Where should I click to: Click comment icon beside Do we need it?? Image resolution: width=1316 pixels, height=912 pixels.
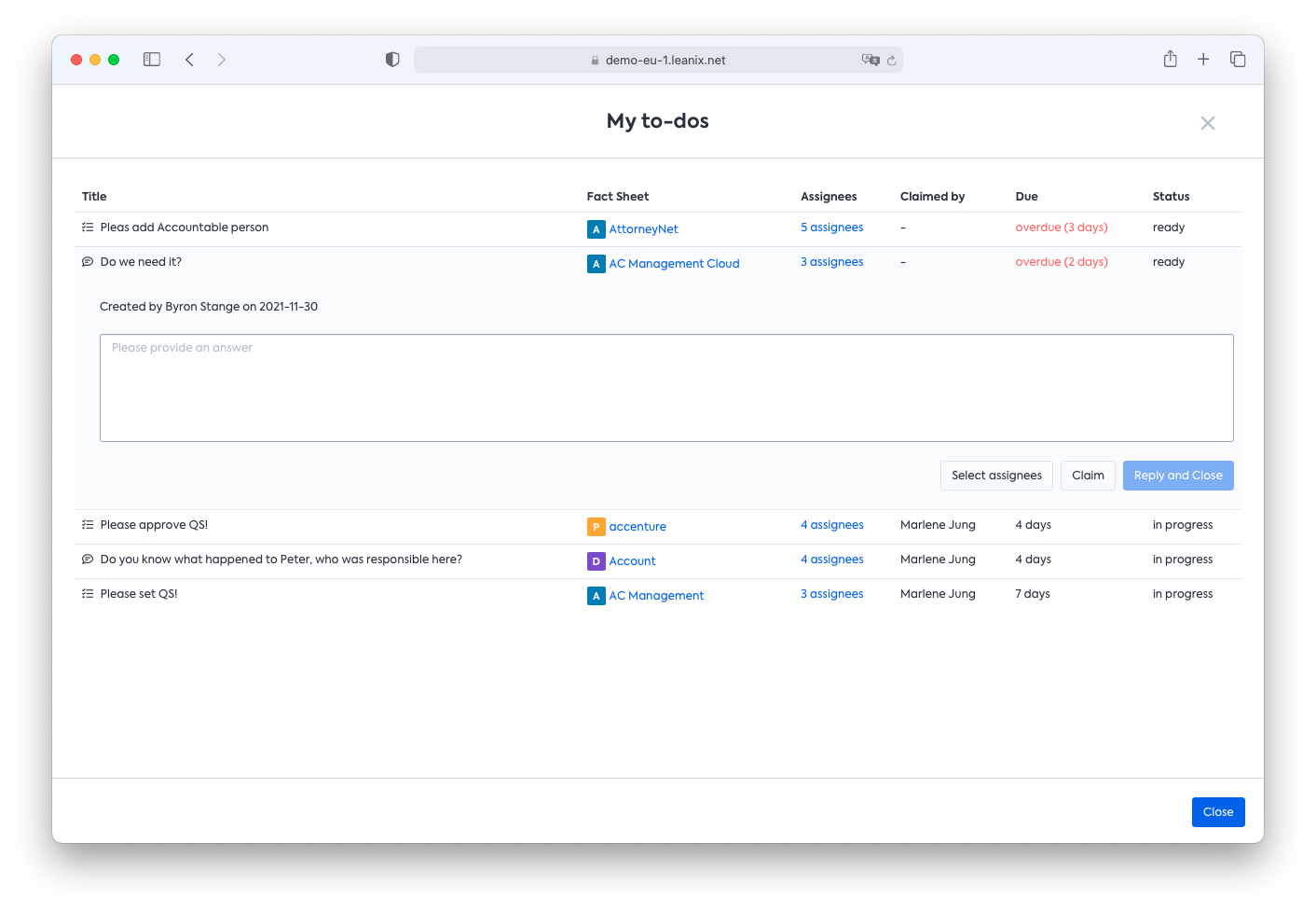[x=88, y=262]
